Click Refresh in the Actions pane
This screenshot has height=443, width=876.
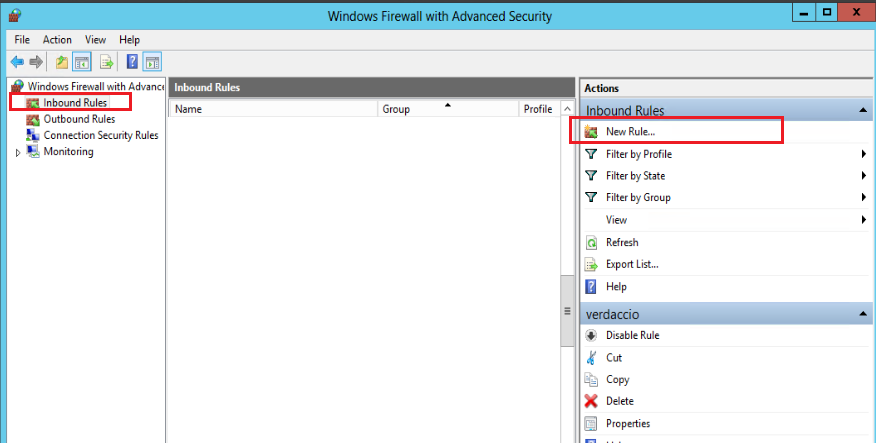(x=622, y=242)
